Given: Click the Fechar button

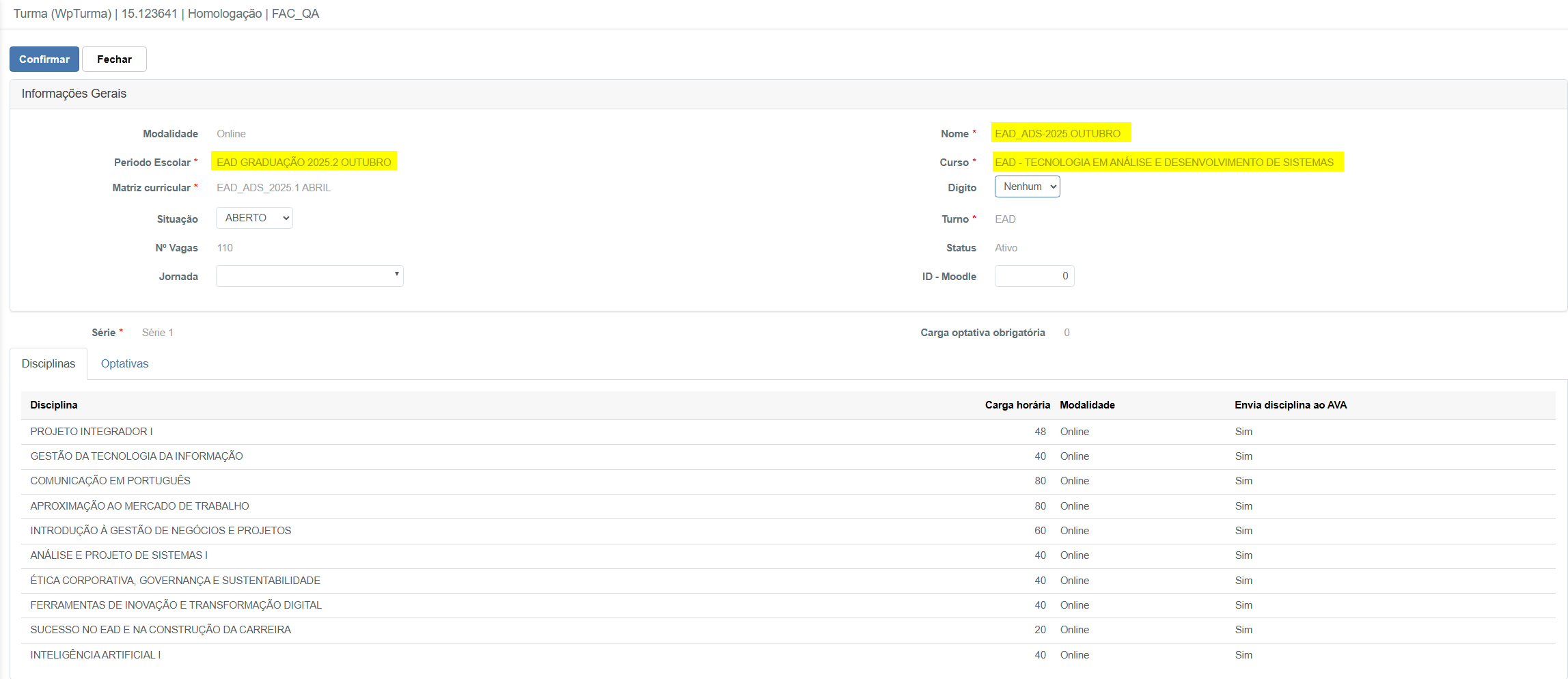Looking at the screenshot, I should tap(114, 59).
